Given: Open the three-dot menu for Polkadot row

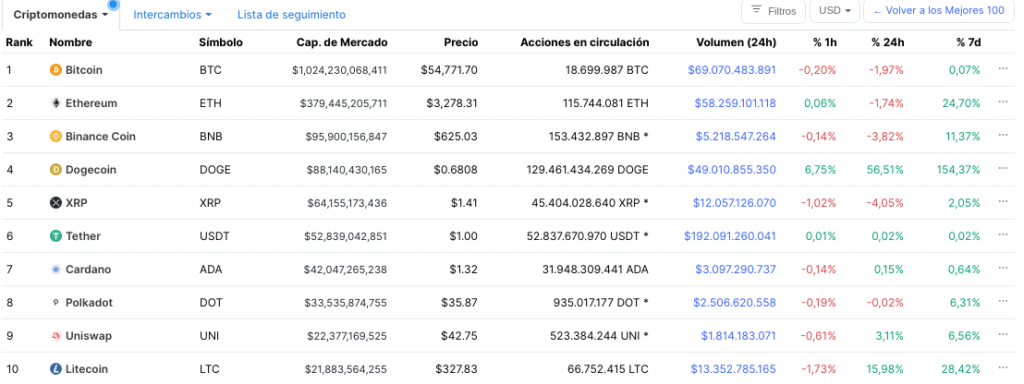Looking at the screenshot, I should click(1003, 302).
